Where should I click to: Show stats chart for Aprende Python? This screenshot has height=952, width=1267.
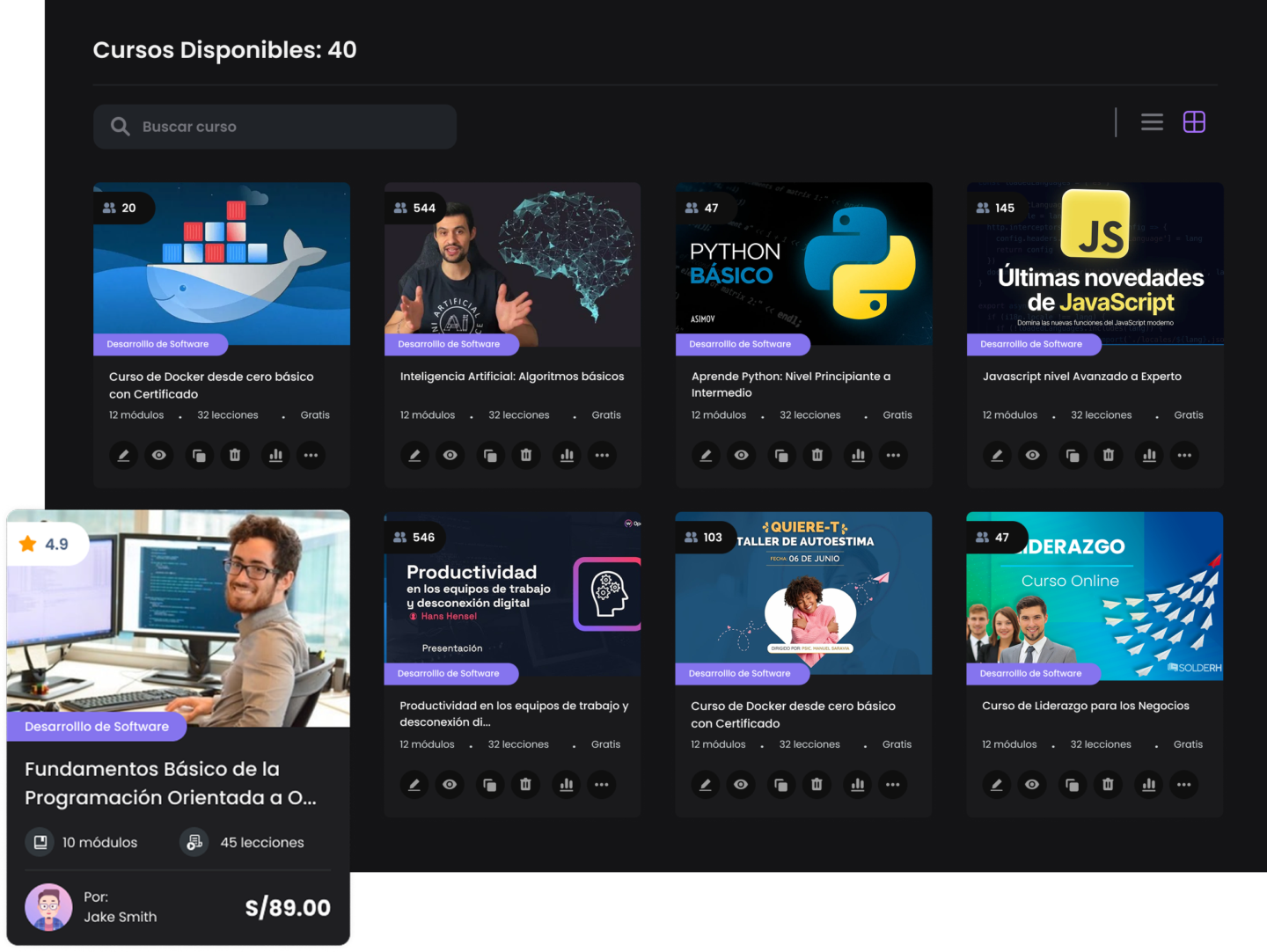[858, 455]
